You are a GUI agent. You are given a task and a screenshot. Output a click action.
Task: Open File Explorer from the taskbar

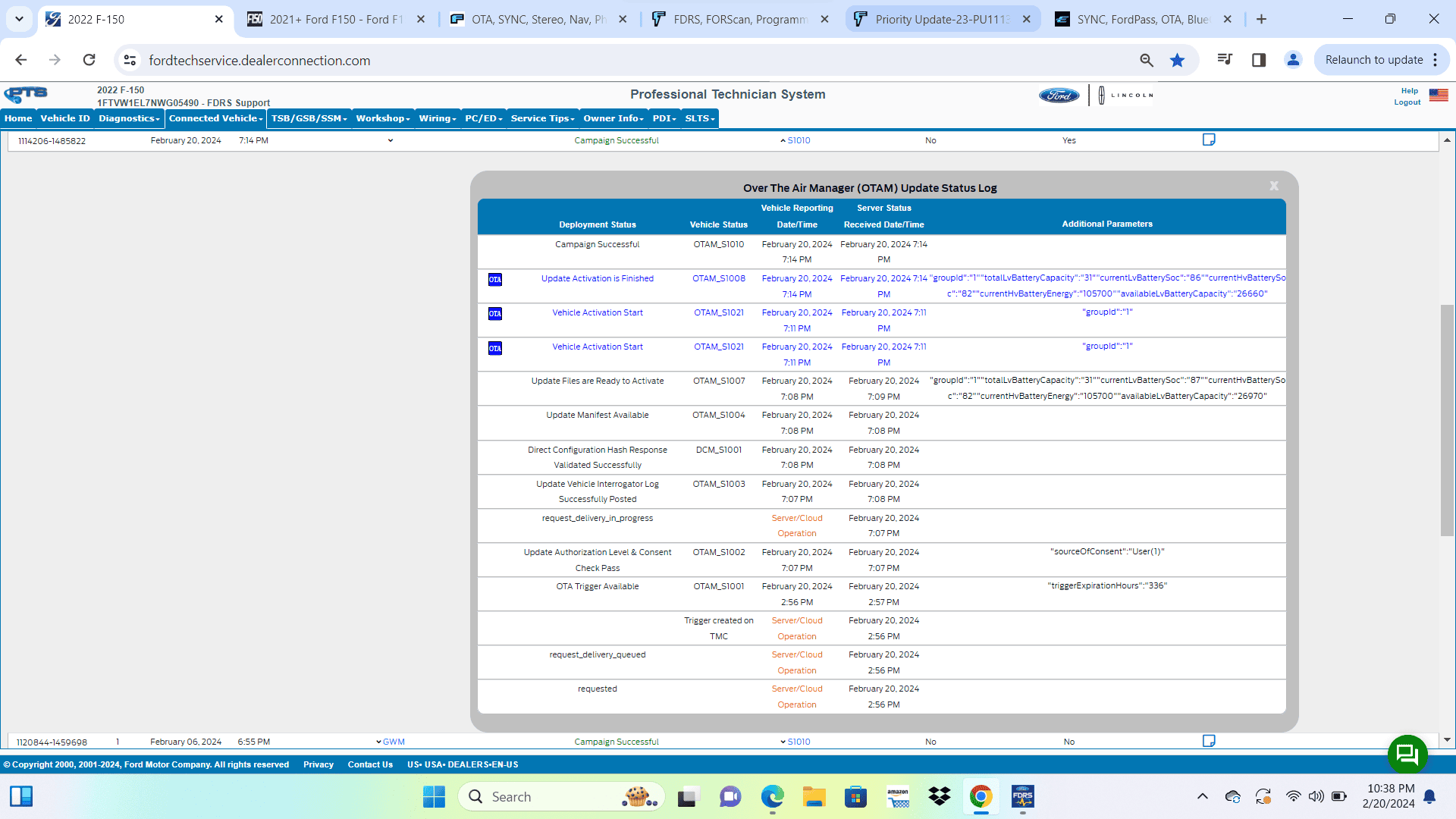pyautogui.click(x=814, y=796)
